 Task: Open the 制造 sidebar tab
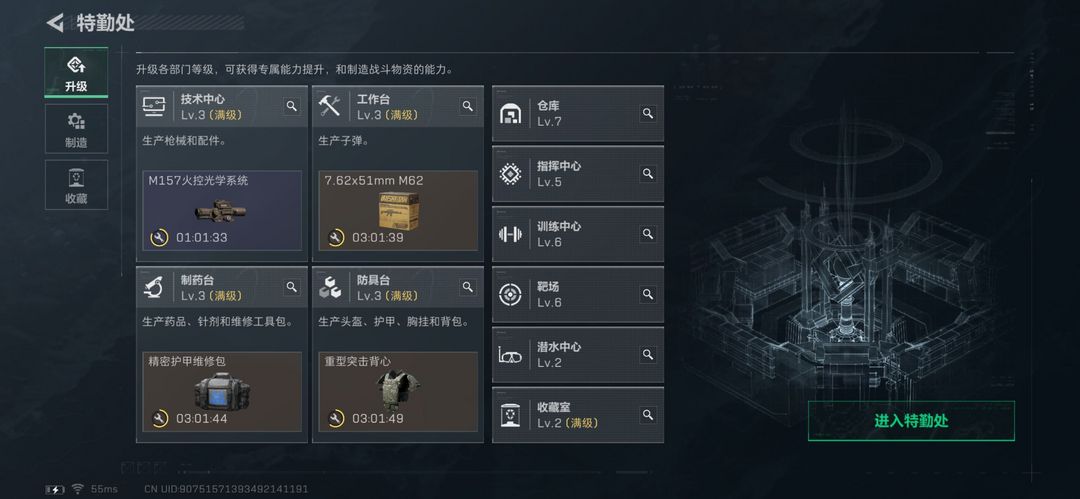coord(76,129)
